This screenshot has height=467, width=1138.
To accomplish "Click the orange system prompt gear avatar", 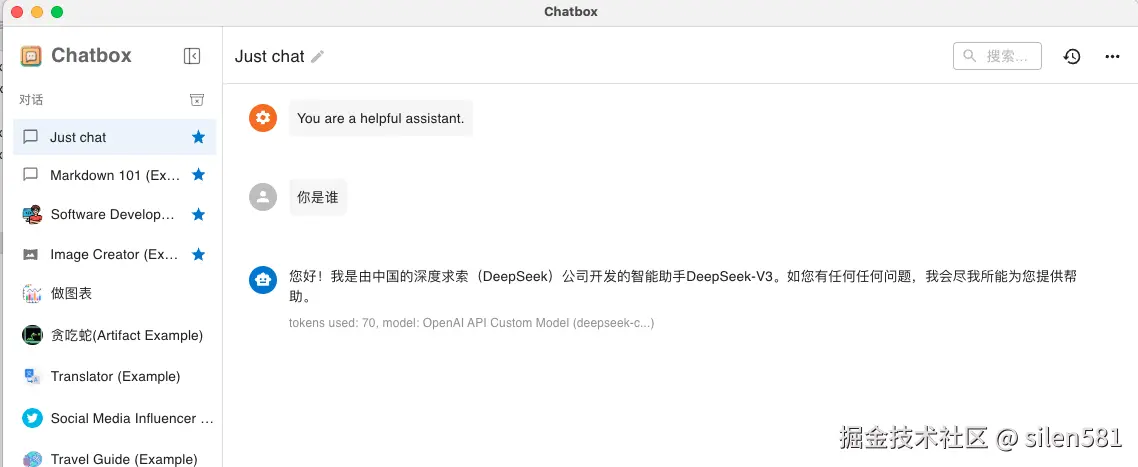I will click(263, 118).
